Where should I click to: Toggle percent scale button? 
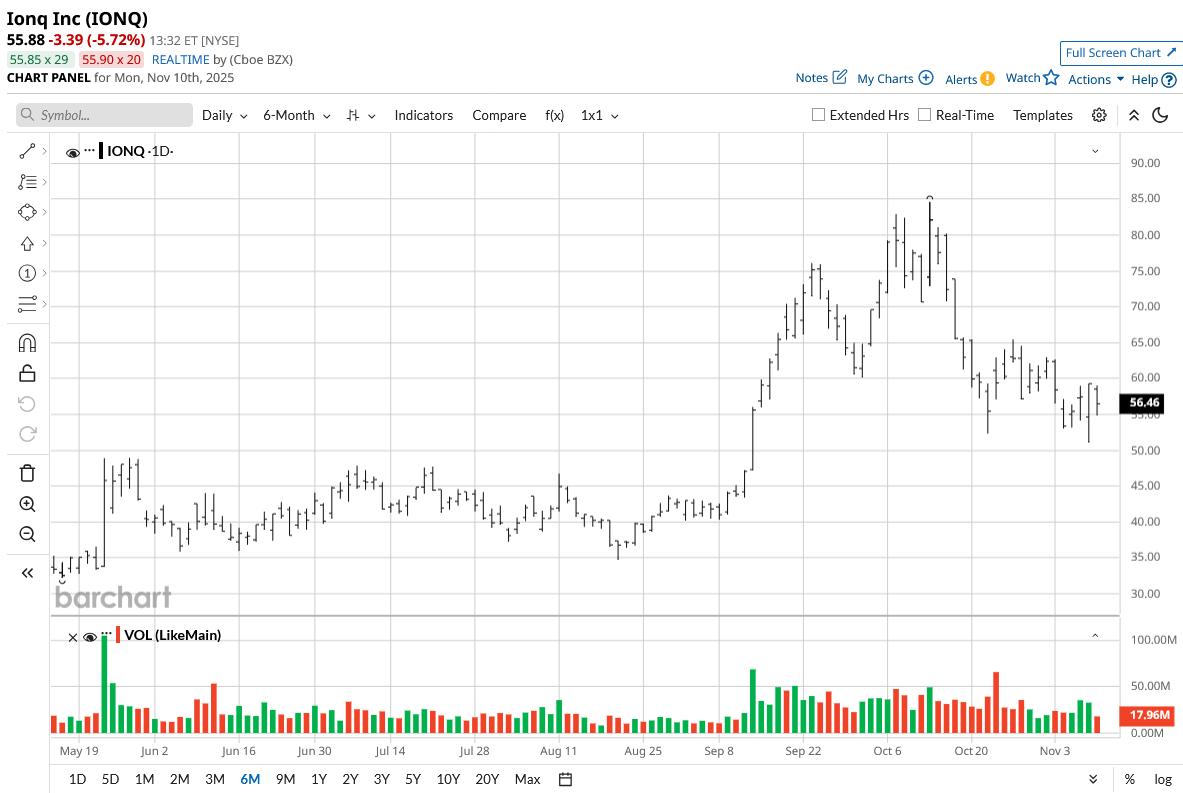[1129, 779]
